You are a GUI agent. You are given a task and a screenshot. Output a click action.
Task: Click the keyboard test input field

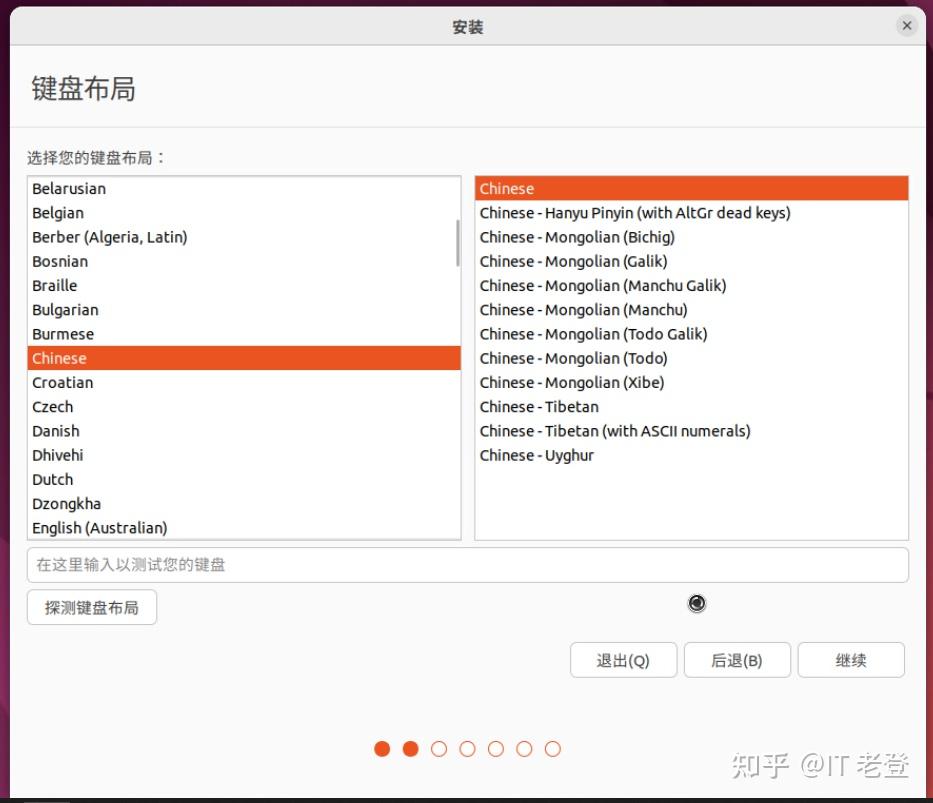click(x=467, y=565)
